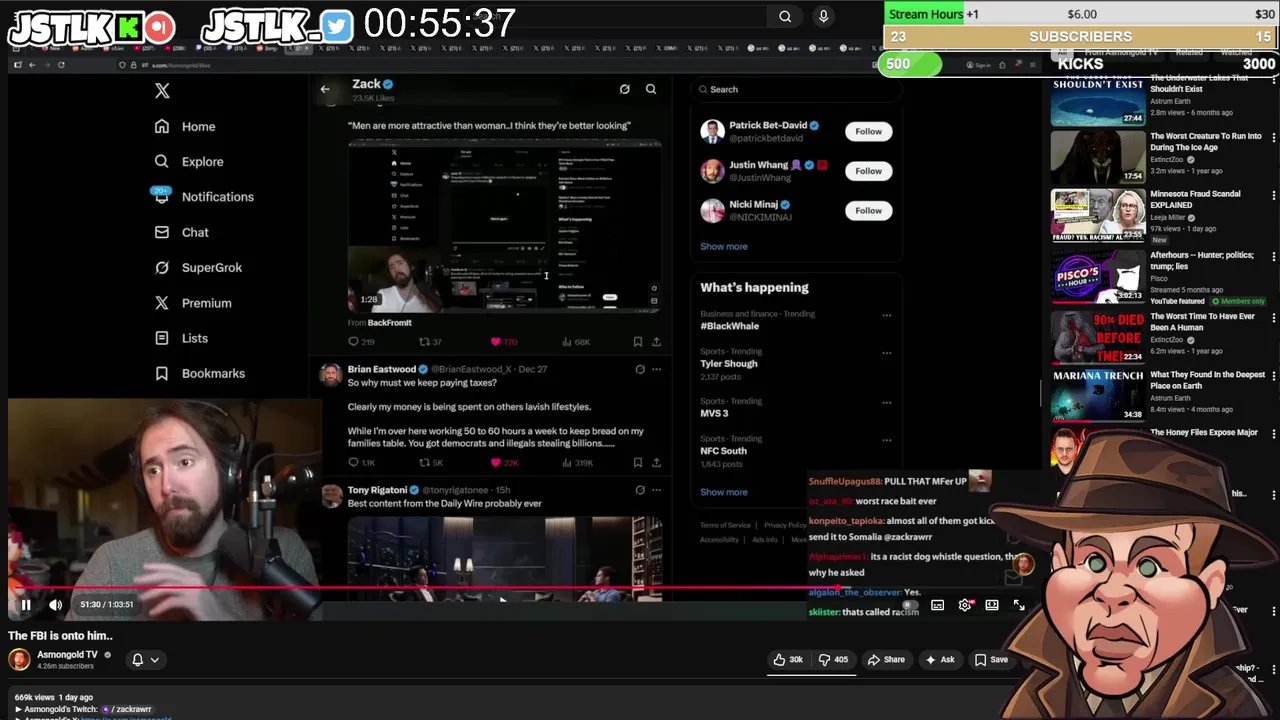The image size is (1280, 720).
Task: Share the YouTube video
Action: [886, 660]
